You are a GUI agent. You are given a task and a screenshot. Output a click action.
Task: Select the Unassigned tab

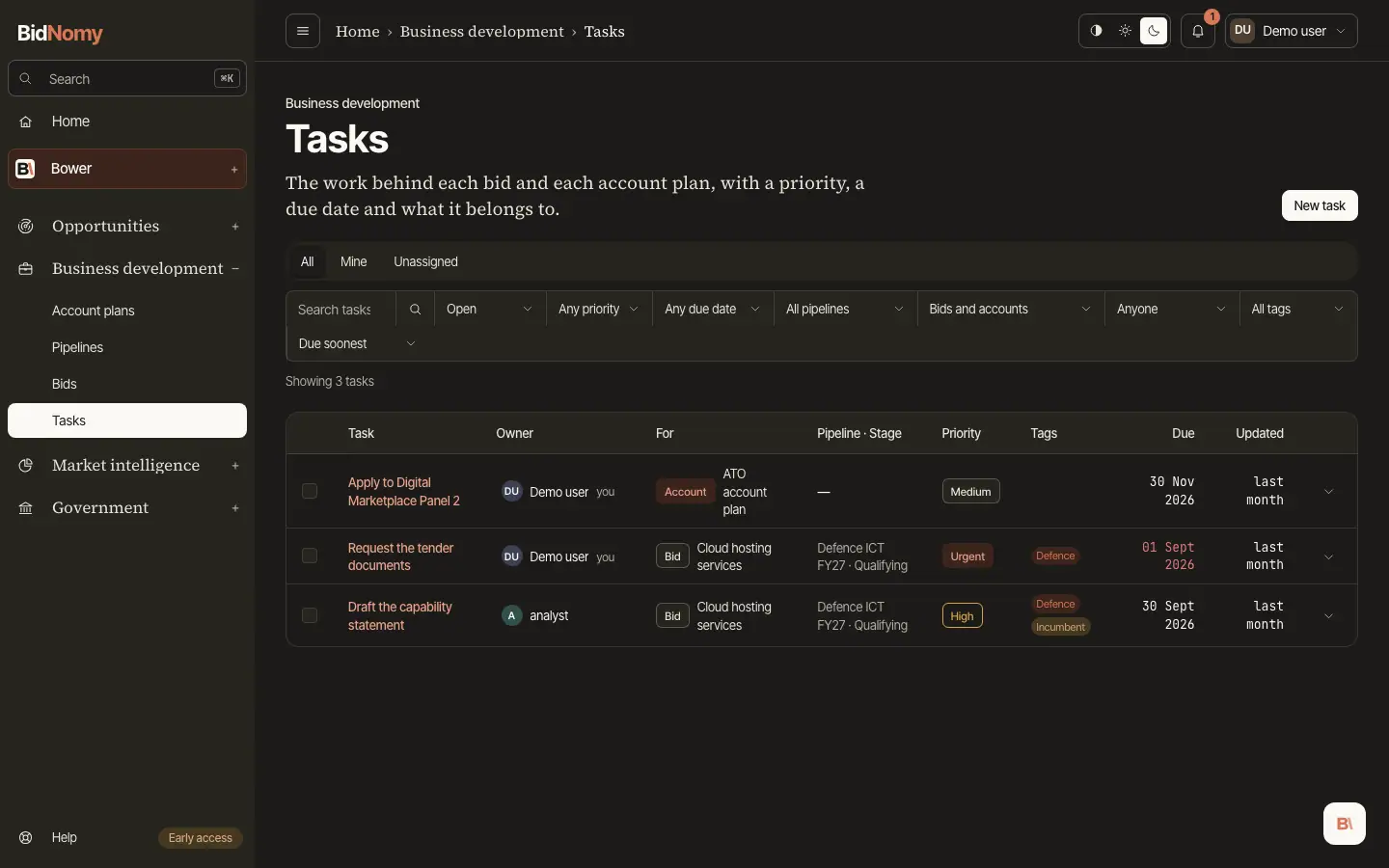[425, 261]
